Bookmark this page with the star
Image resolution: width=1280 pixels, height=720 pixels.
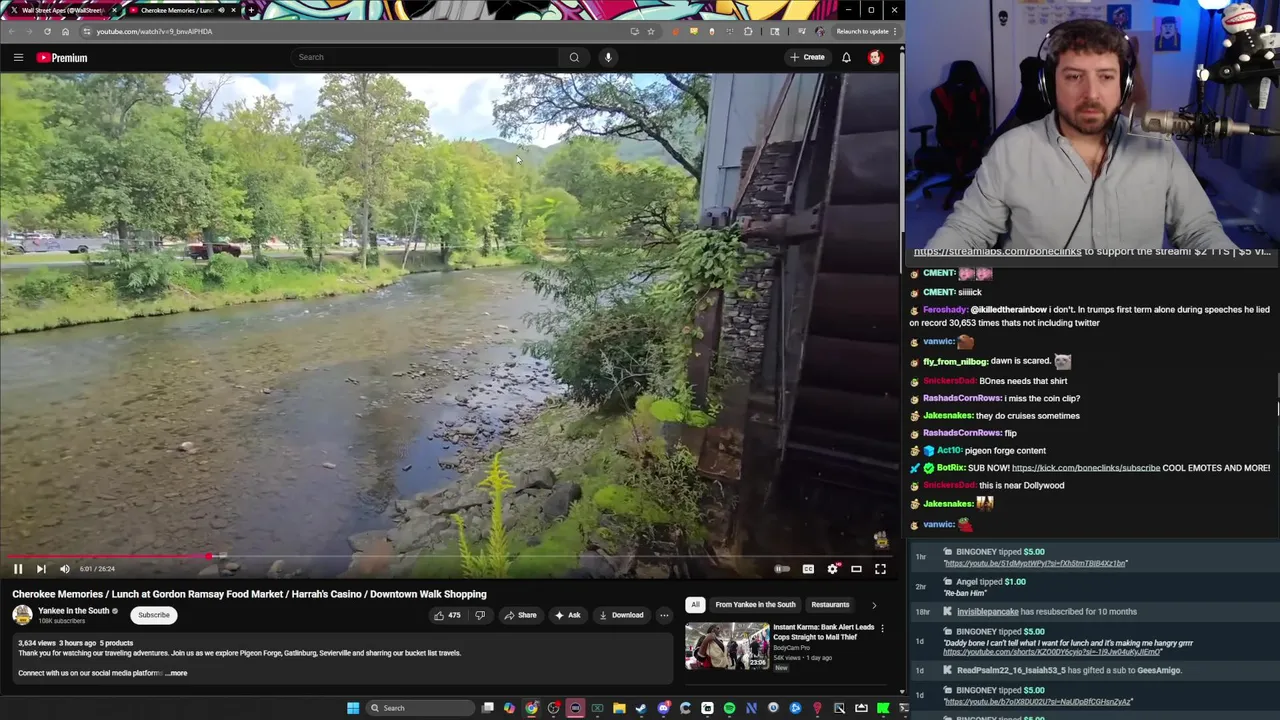(651, 31)
